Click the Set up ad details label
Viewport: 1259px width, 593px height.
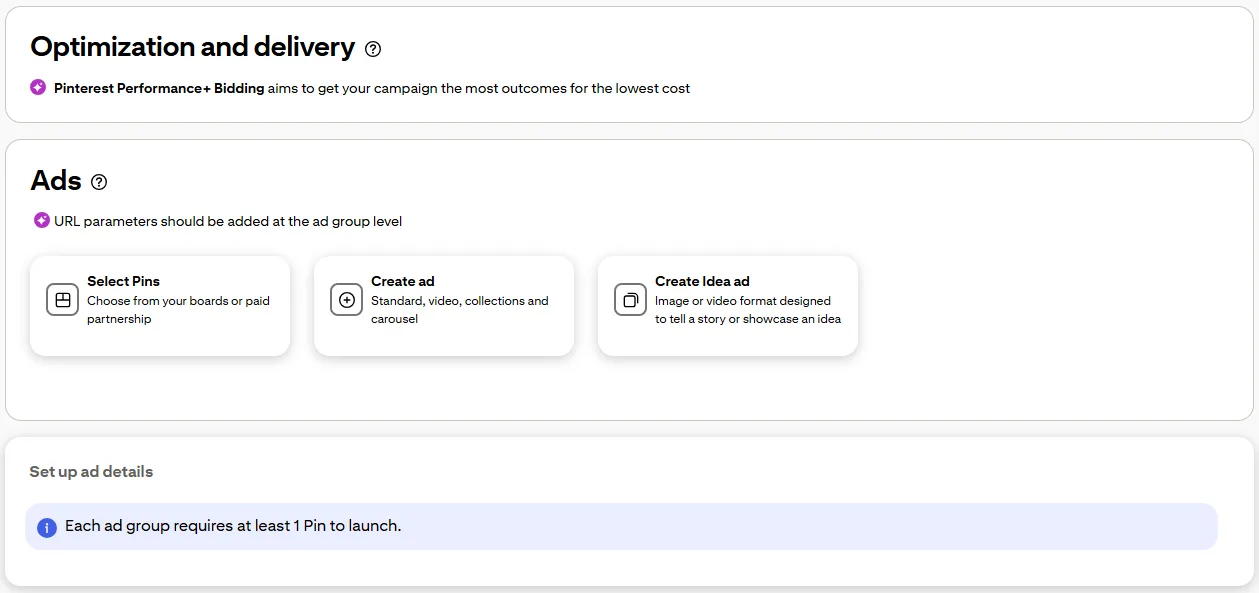[90, 471]
